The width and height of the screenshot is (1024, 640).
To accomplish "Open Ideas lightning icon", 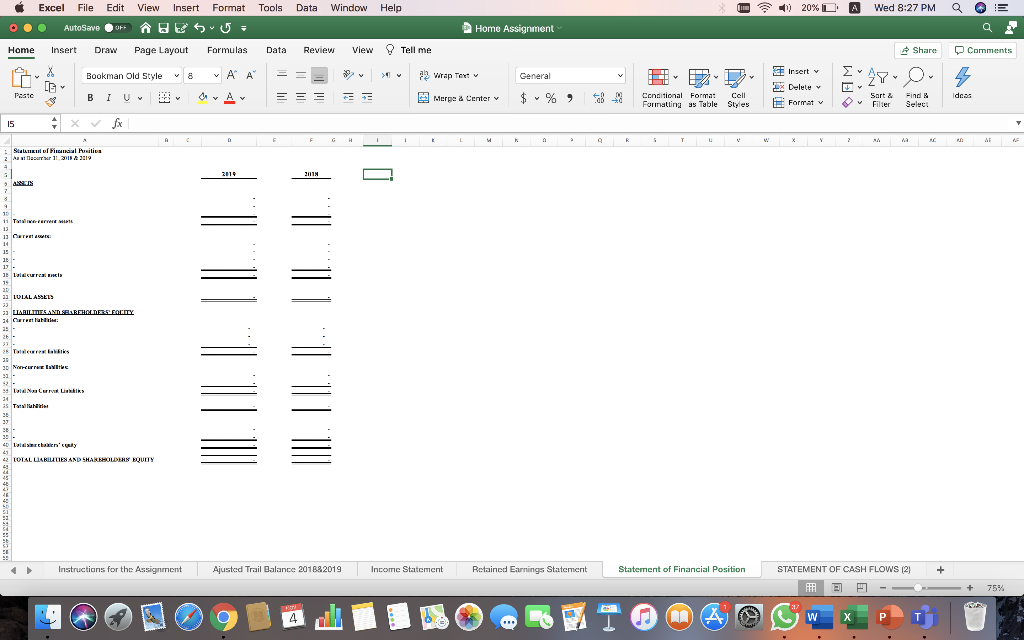I will [x=962, y=83].
